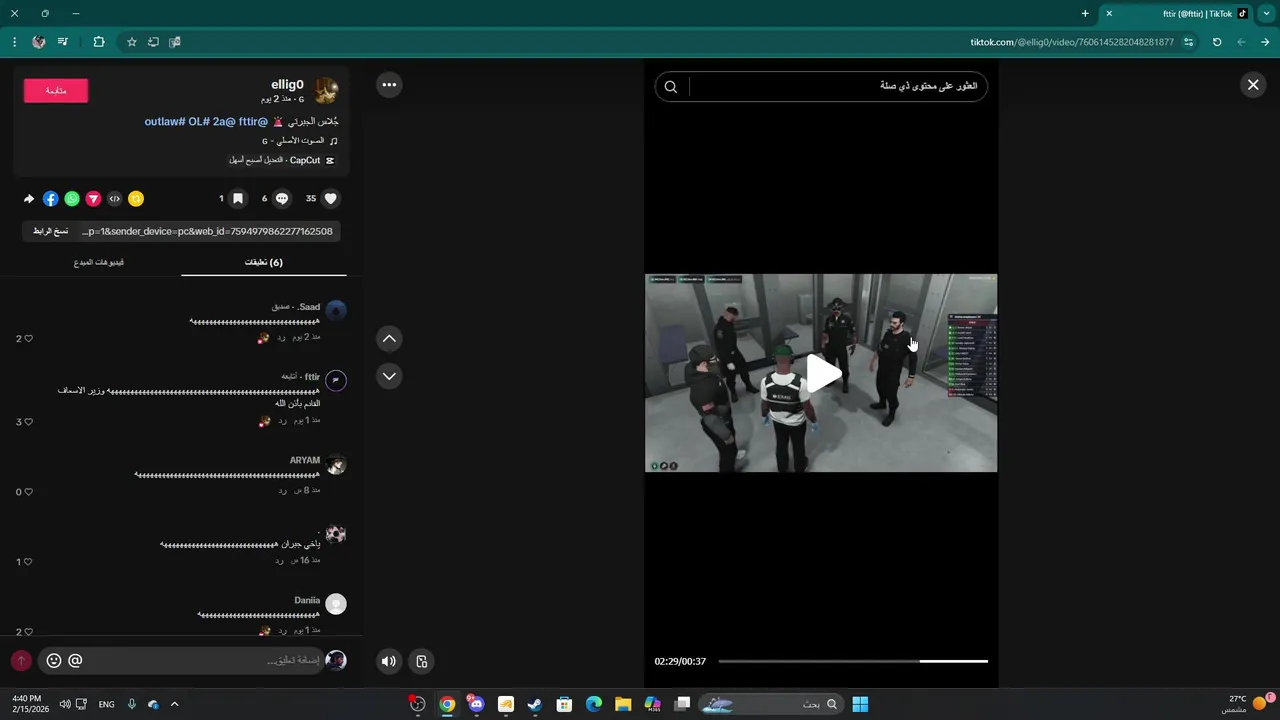Select the fttir TikTok browser tab

point(1176,14)
